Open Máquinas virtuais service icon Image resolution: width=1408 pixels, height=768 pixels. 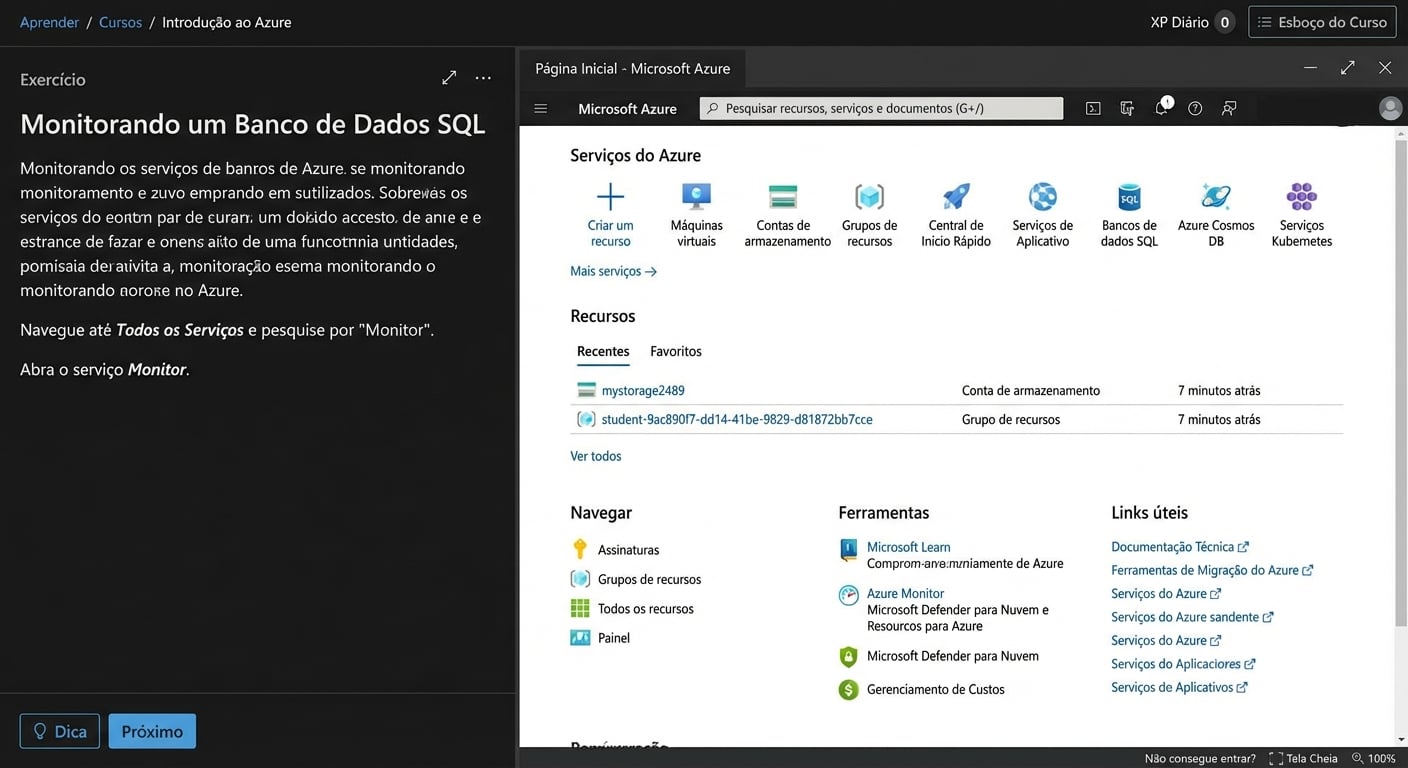pyautogui.click(x=696, y=196)
